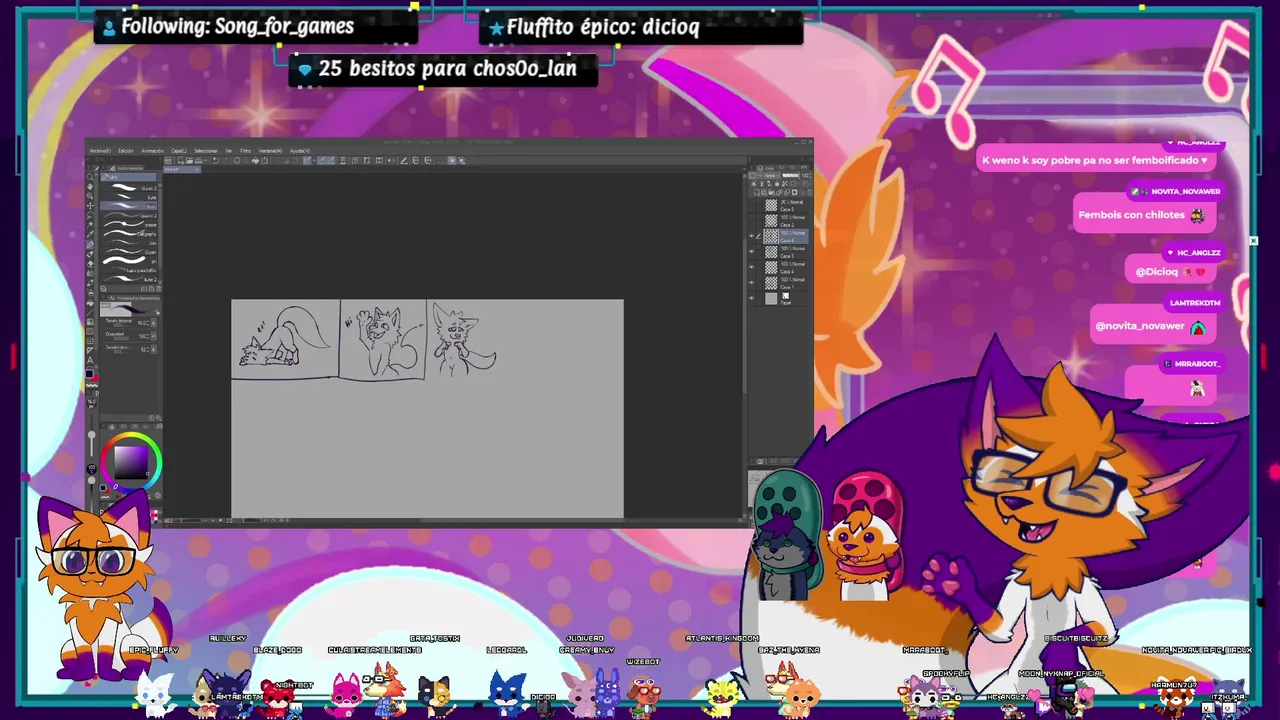Select the Capa 3 layer
1280x720 pixels.
(x=786, y=252)
